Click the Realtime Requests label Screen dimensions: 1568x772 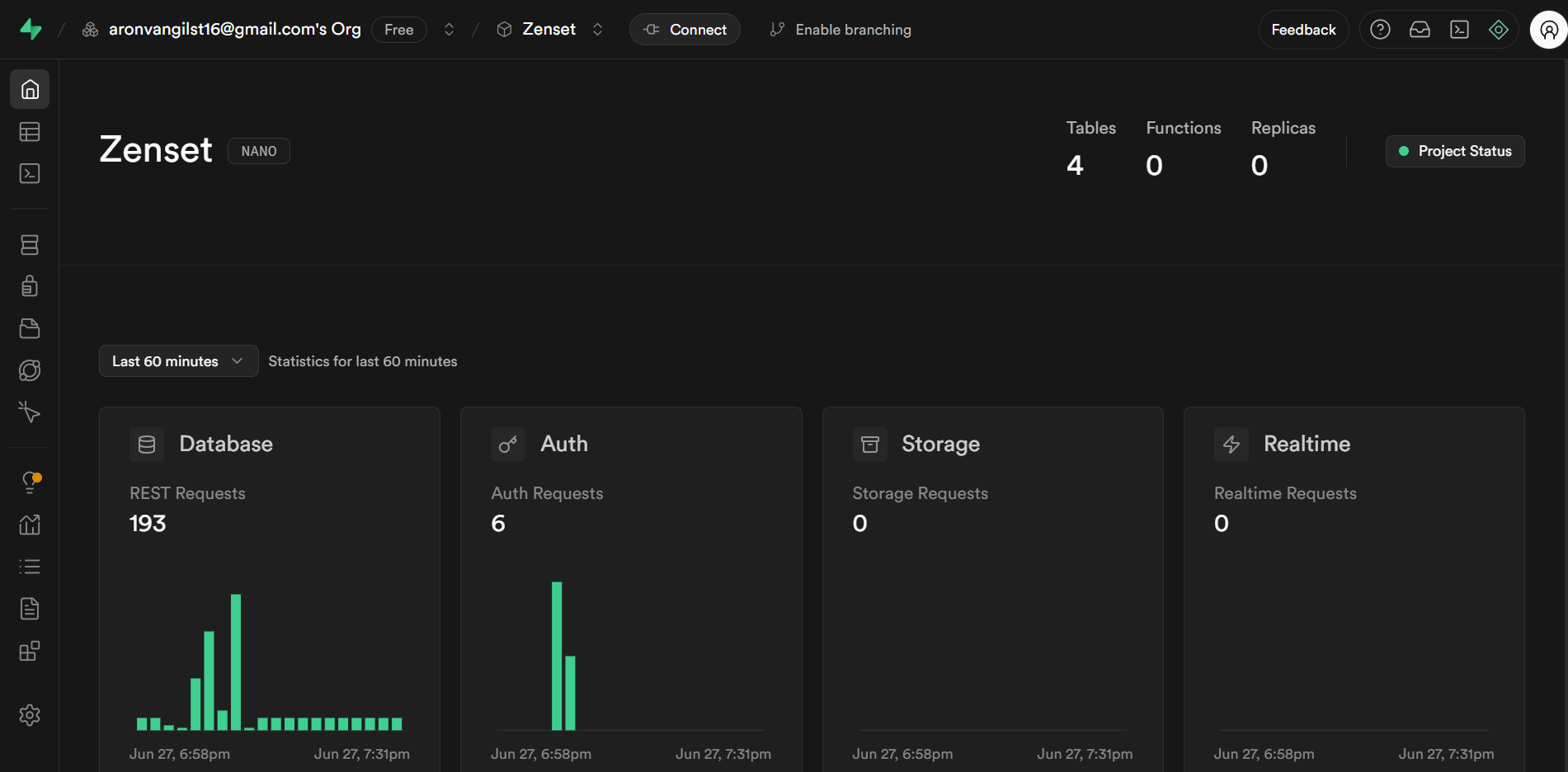pos(1285,493)
